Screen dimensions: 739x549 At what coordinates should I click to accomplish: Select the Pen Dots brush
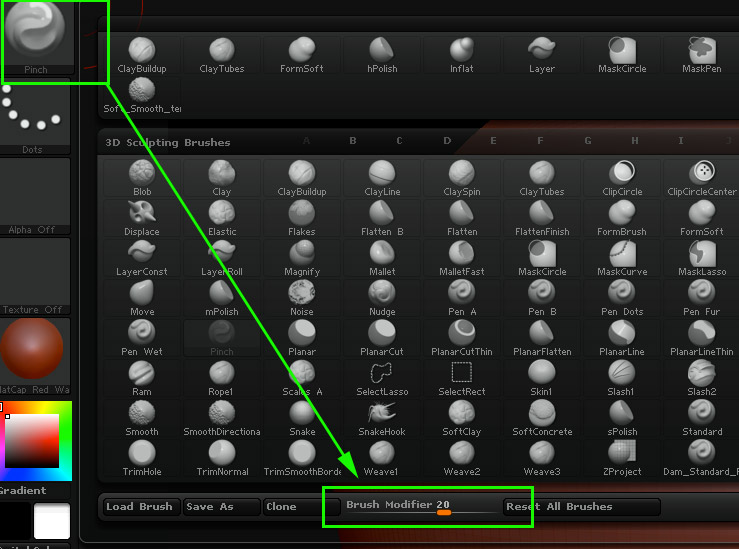click(622, 298)
